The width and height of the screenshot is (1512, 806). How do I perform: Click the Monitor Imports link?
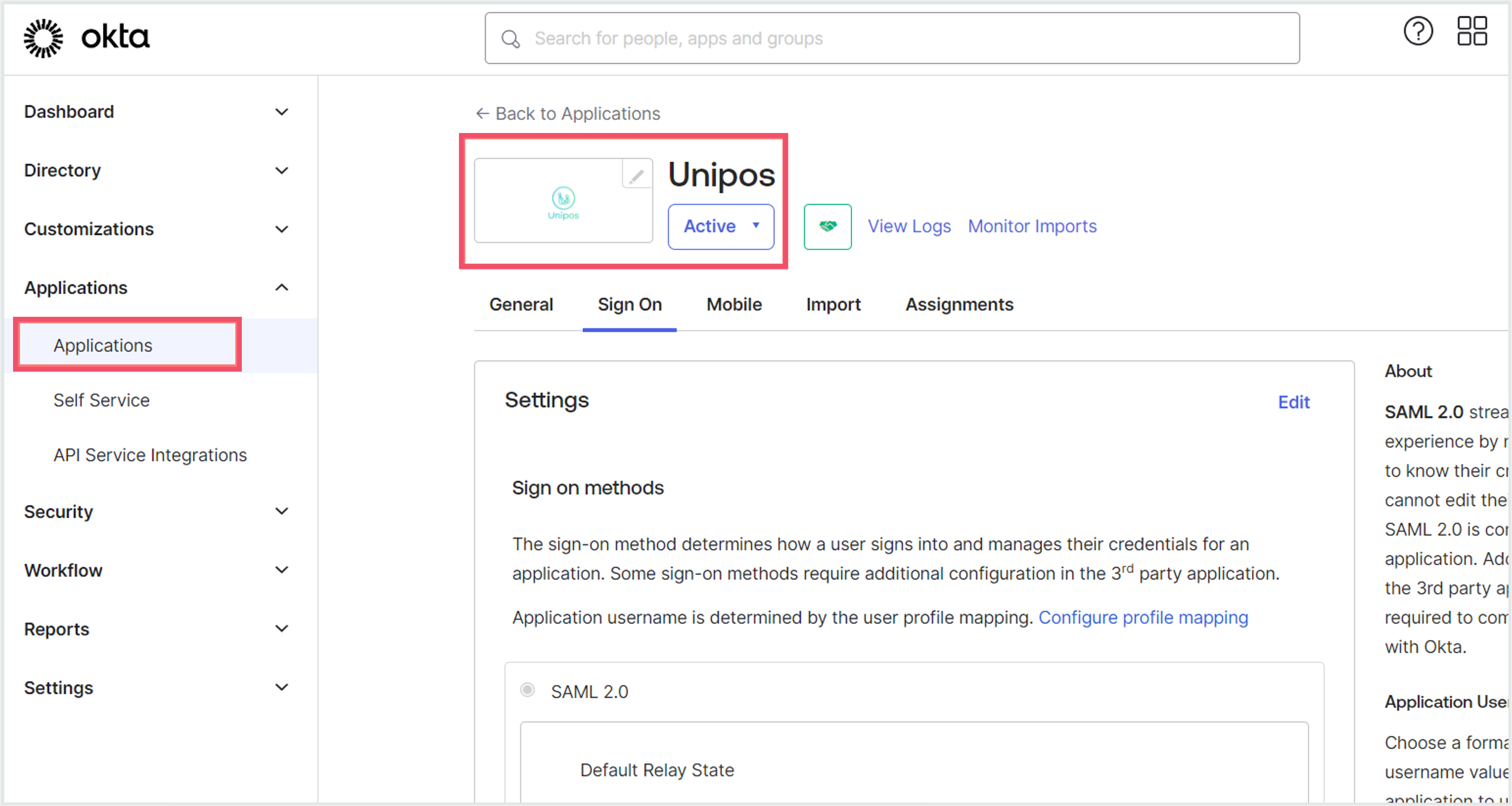pyautogui.click(x=1032, y=226)
